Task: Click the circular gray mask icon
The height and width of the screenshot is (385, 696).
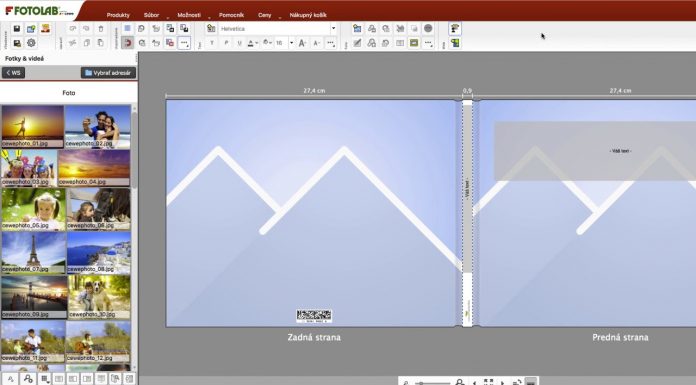Action: 428,29
